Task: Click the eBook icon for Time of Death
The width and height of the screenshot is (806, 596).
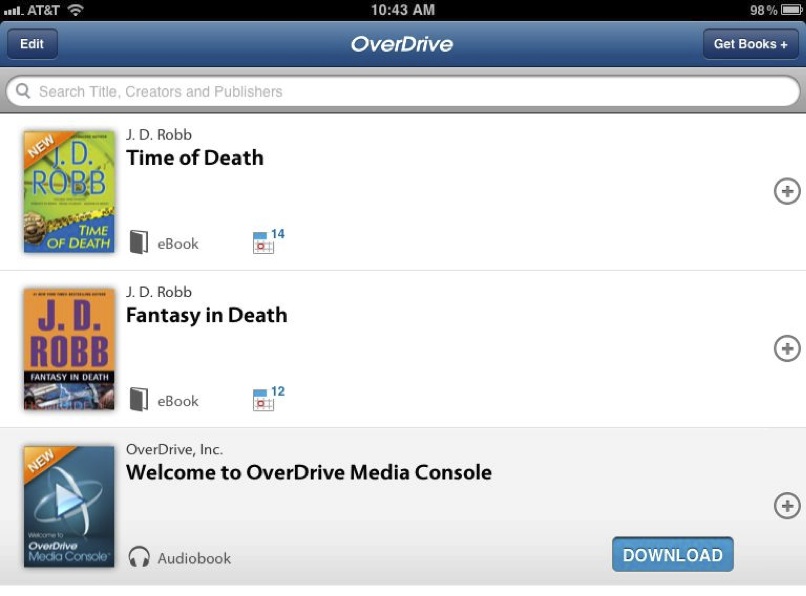Action: coord(139,242)
